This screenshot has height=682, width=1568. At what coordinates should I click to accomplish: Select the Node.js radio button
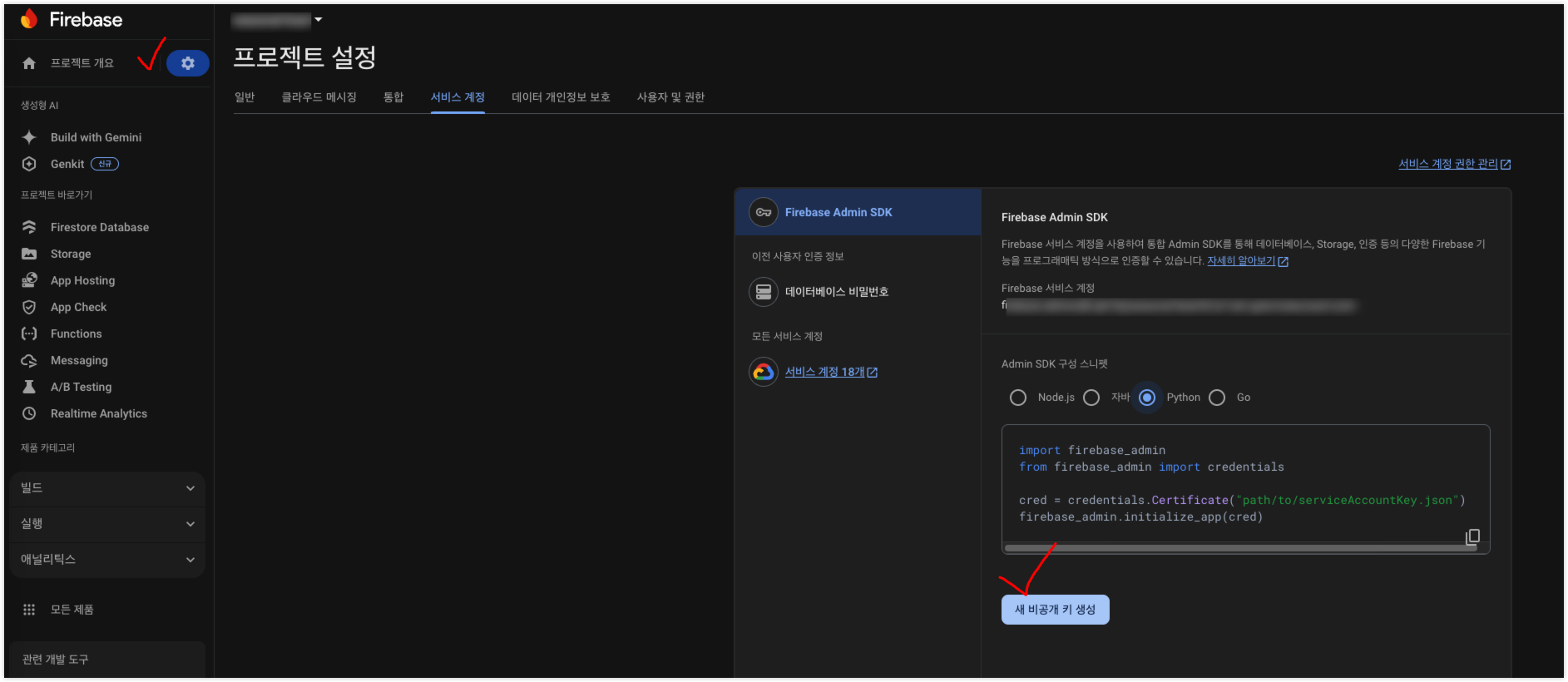coord(1018,398)
